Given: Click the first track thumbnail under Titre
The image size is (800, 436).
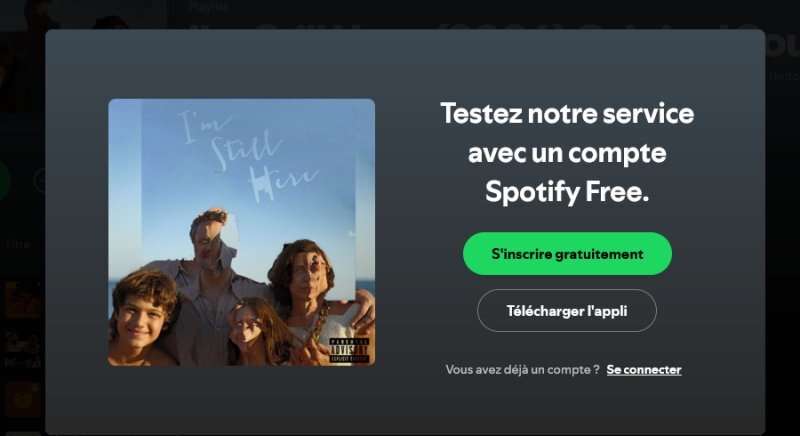Looking at the screenshot, I should 22,299.
